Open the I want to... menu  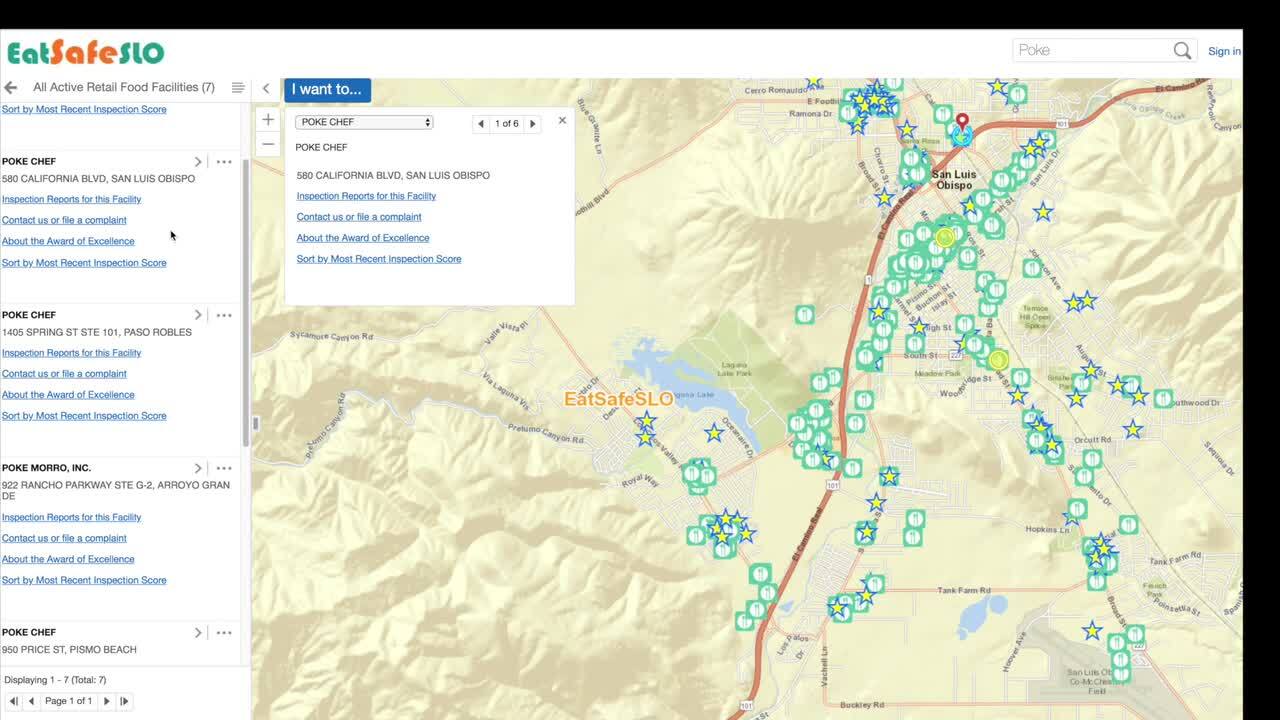326,89
